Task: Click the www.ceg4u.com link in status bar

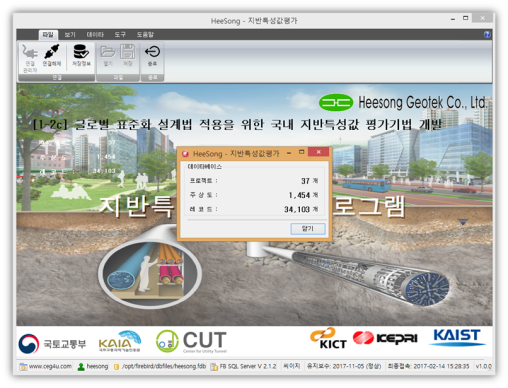Action: (50, 366)
